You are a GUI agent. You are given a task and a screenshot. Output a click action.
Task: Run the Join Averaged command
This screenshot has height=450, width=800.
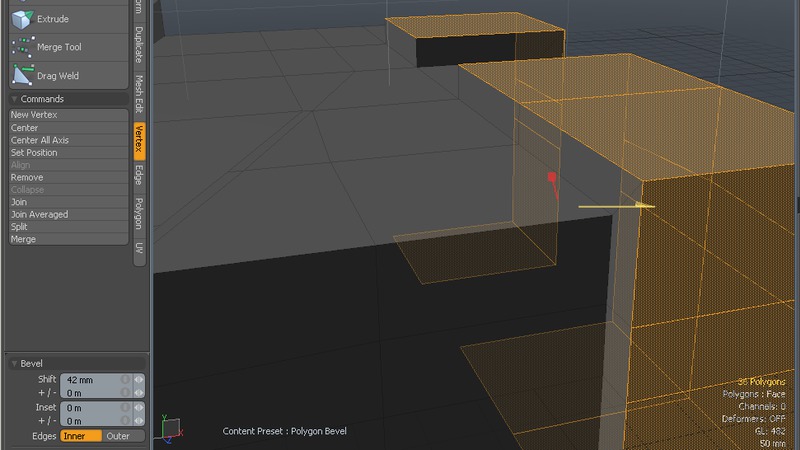point(68,214)
